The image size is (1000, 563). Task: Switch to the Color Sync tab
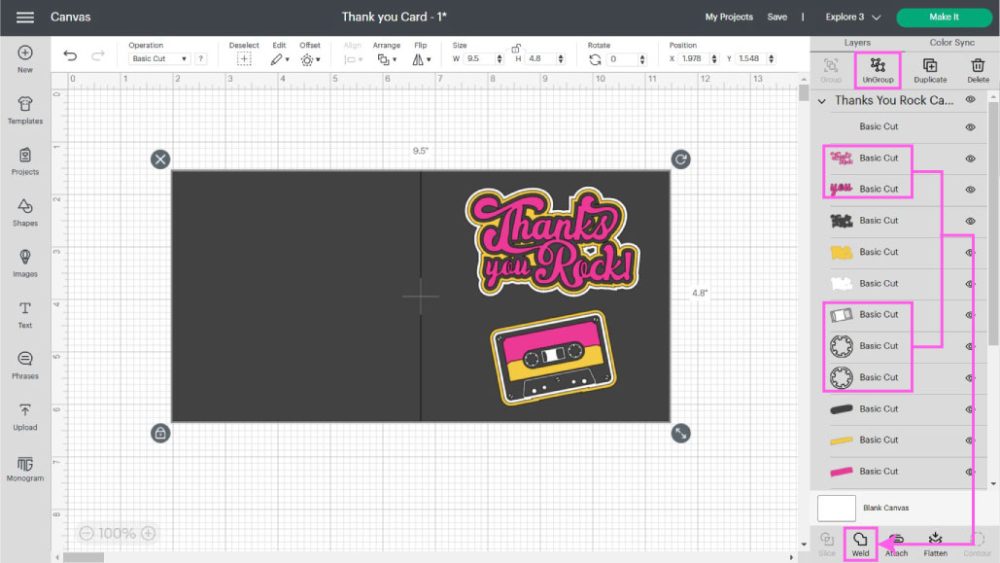(x=951, y=43)
